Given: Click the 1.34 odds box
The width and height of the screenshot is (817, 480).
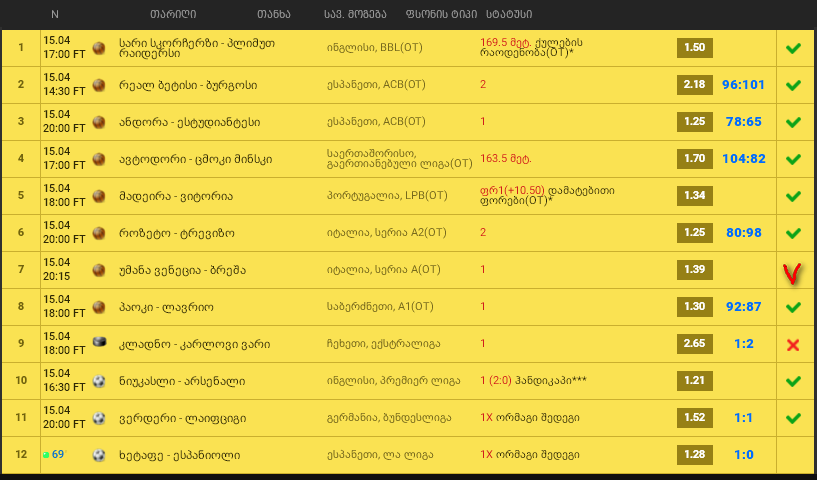Looking at the screenshot, I should click(x=695, y=195).
